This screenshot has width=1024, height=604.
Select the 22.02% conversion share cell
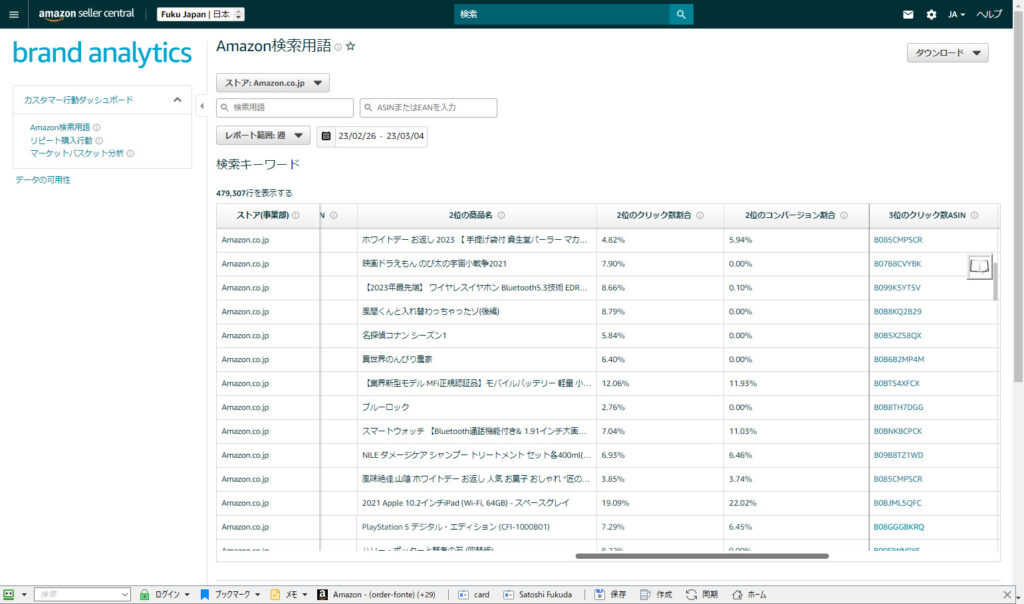point(796,503)
